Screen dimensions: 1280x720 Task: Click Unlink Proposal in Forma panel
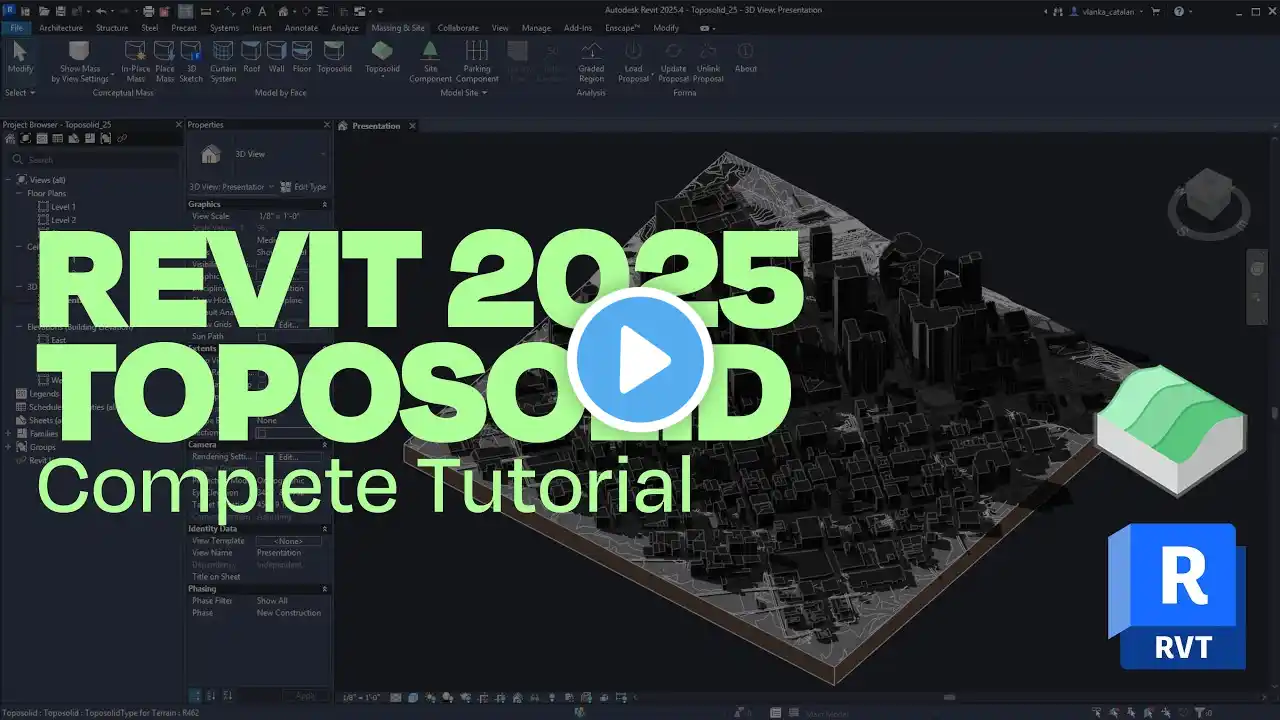[x=709, y=61]
